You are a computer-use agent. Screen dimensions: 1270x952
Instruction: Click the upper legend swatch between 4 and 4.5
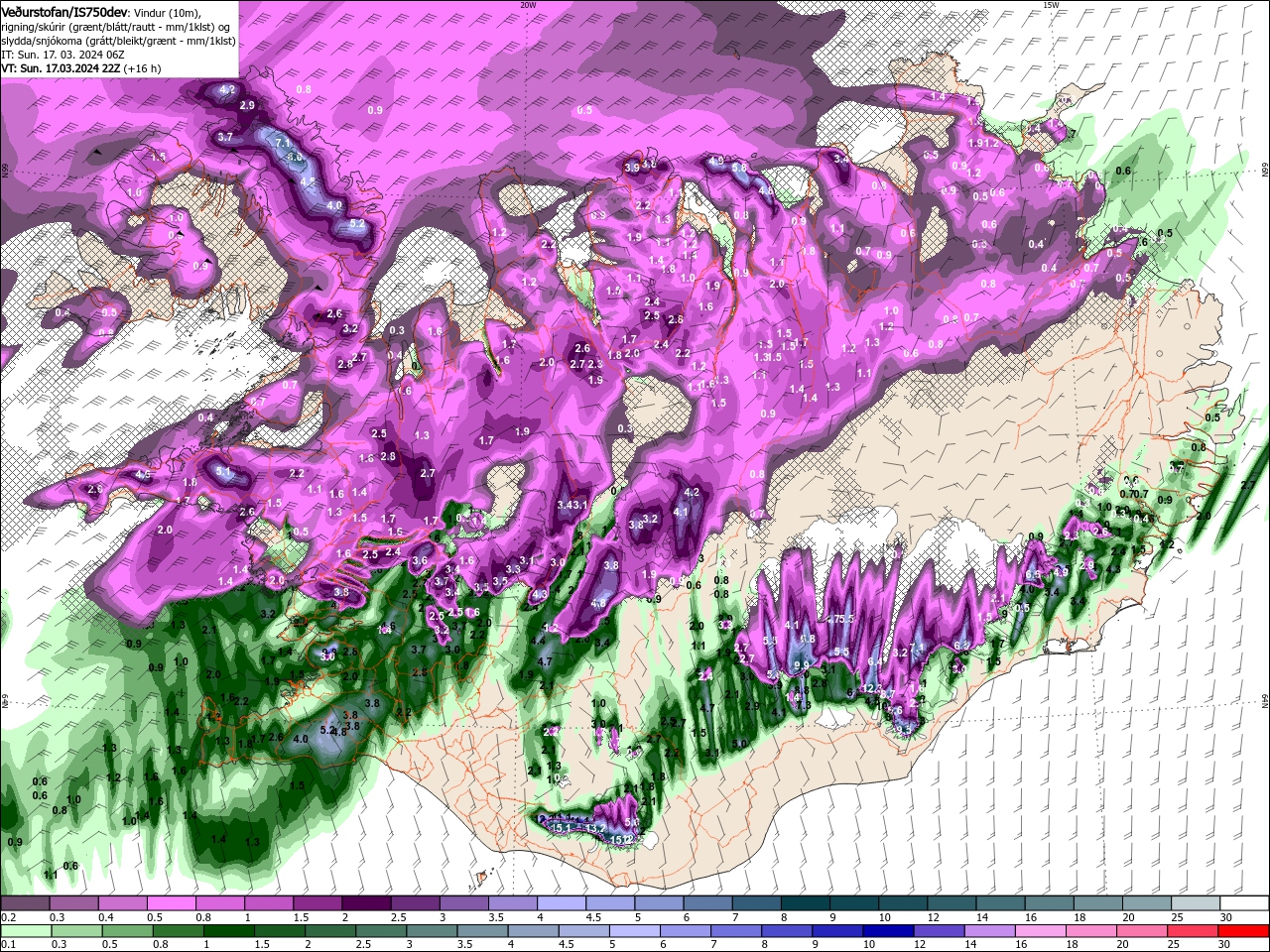point(561,903)
